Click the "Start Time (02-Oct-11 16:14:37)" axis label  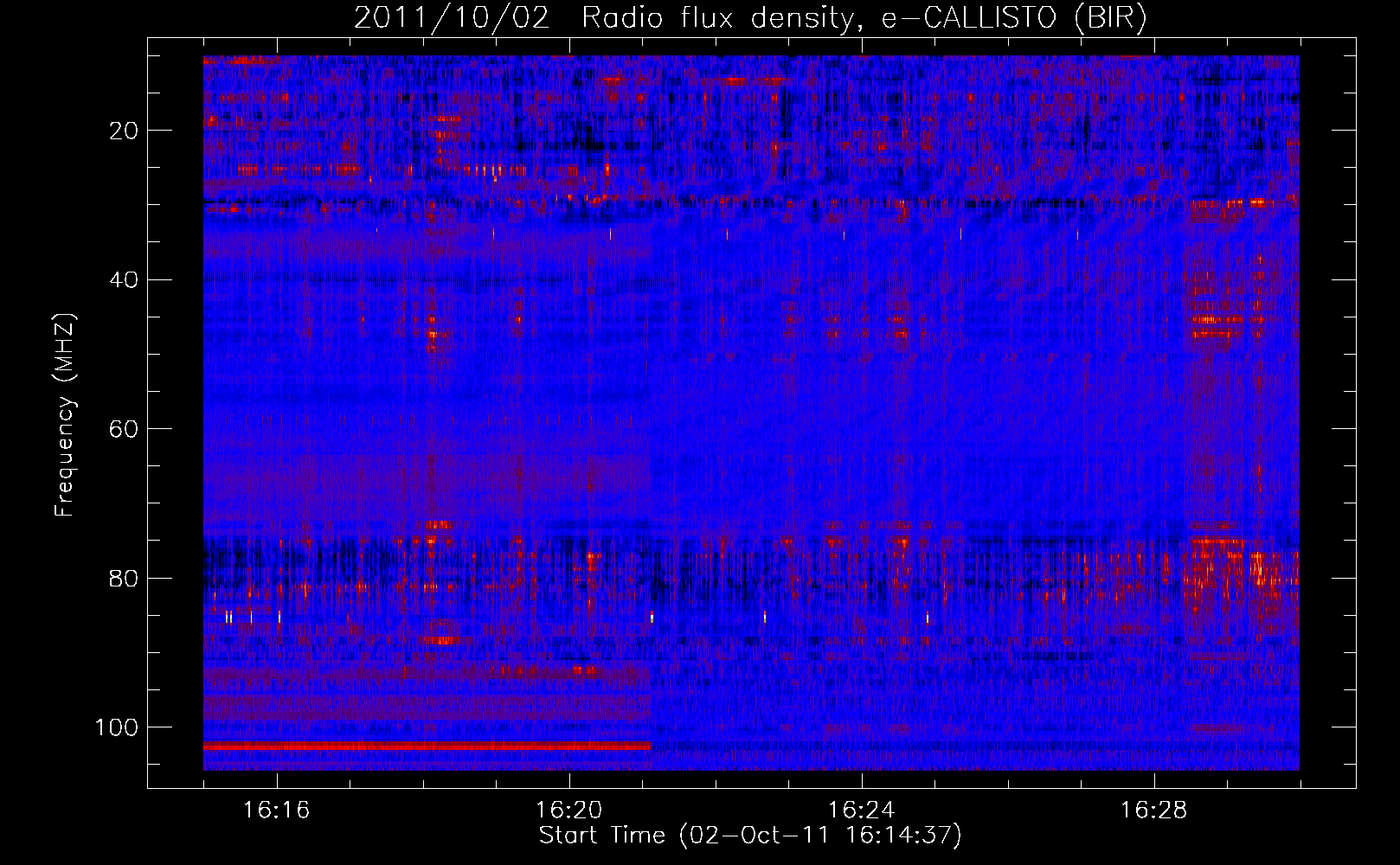(750, 836)
